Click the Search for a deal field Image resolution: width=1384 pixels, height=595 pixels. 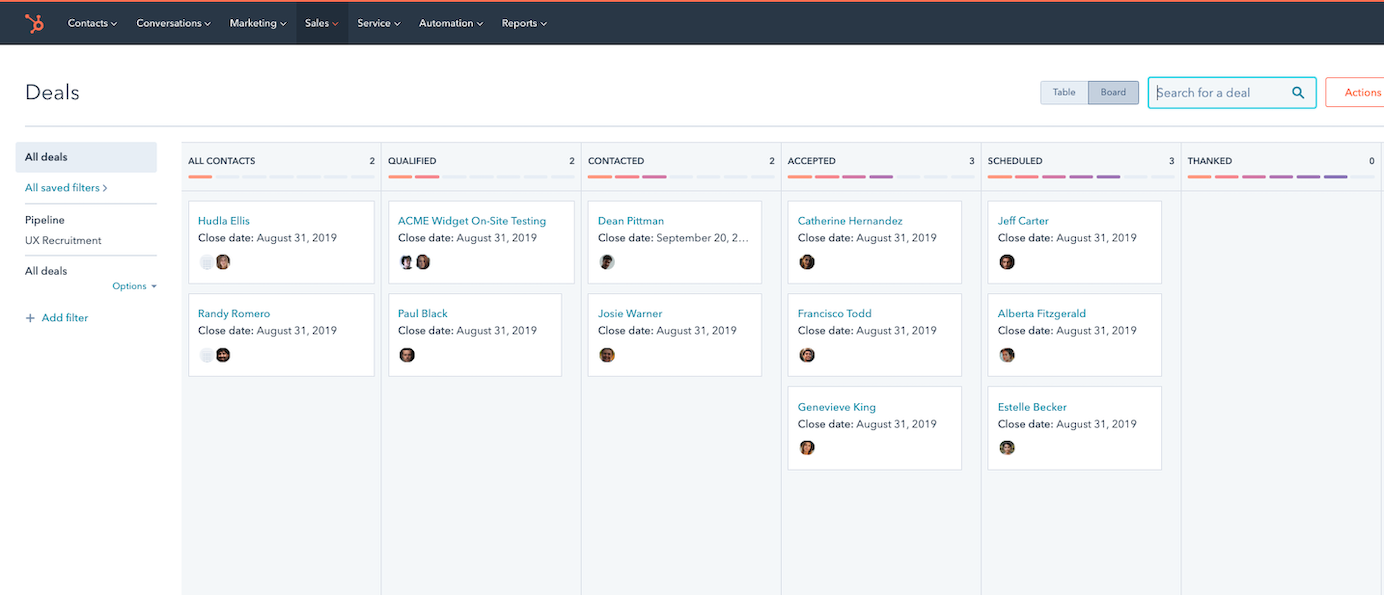[x=1220, y=93]
